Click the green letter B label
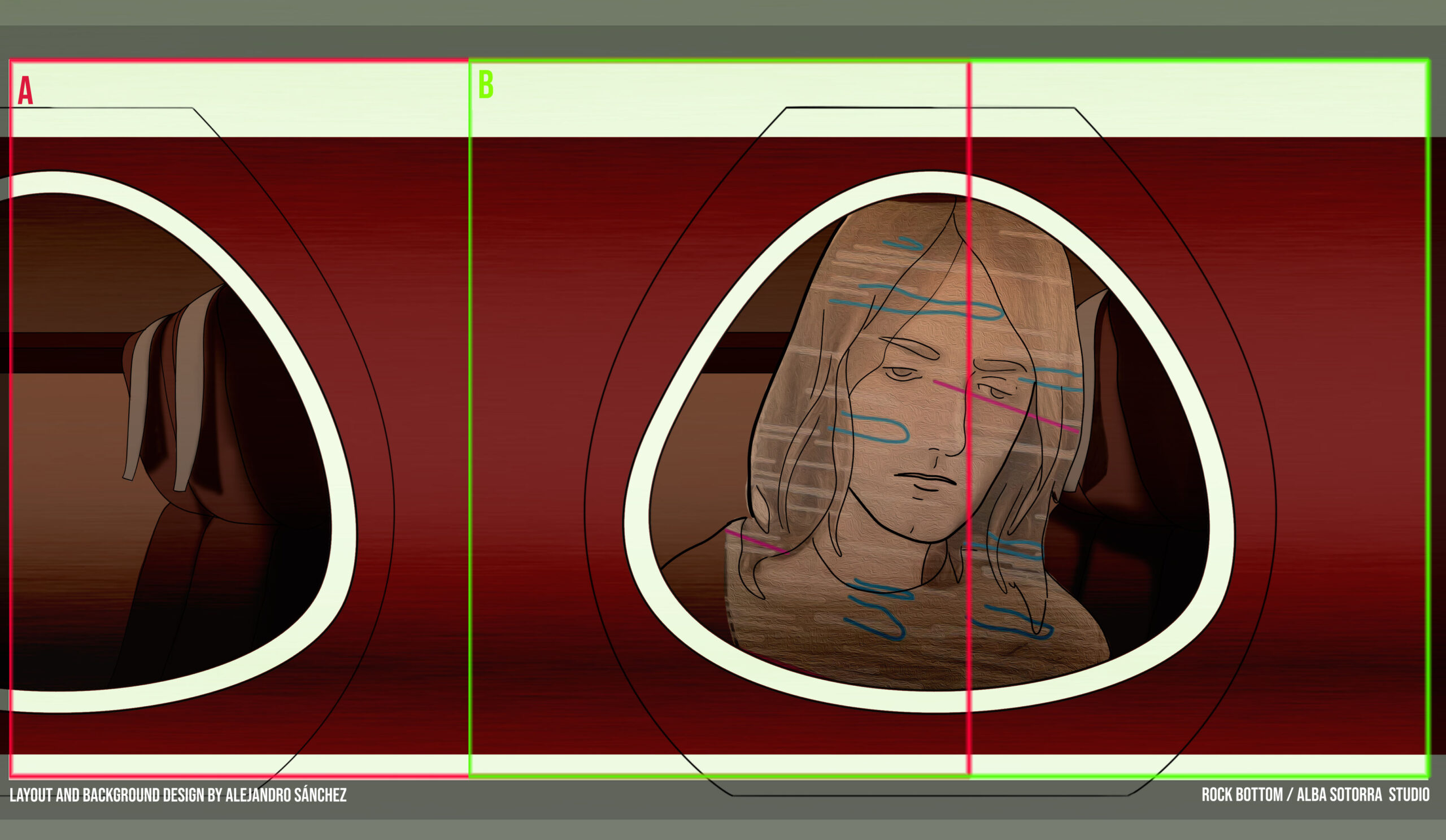The width and height of the screenshot is (1446, 840). click(x=485, y=85)
